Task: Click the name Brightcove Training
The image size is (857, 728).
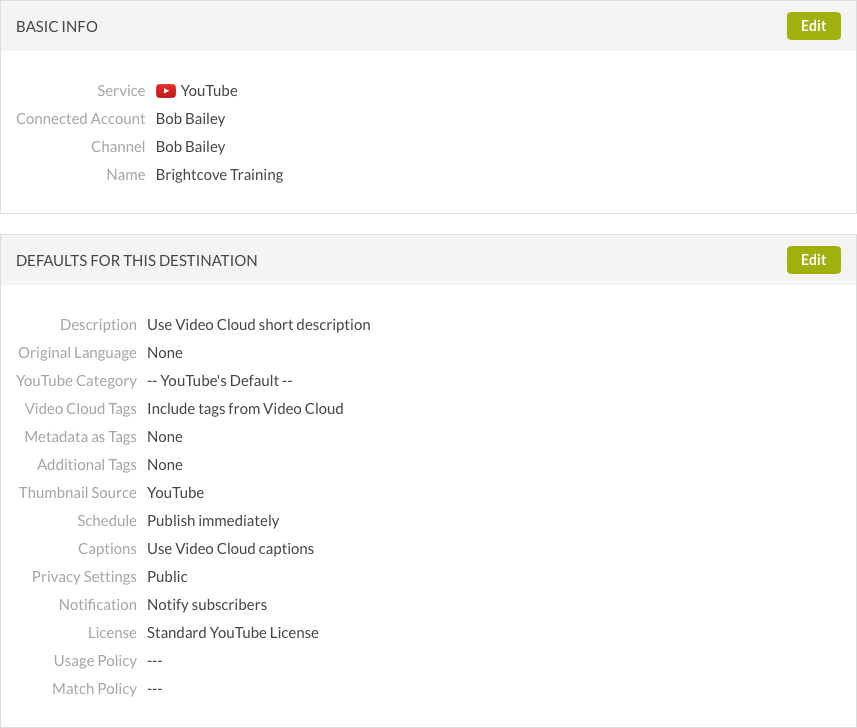Action: [219, 175]
